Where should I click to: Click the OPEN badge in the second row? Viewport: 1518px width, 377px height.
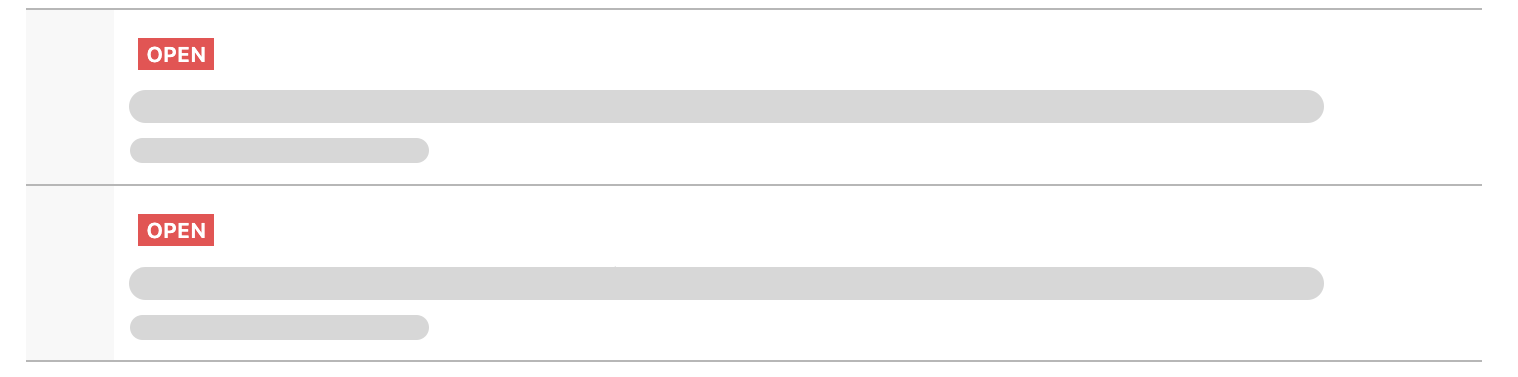point(176,230)
